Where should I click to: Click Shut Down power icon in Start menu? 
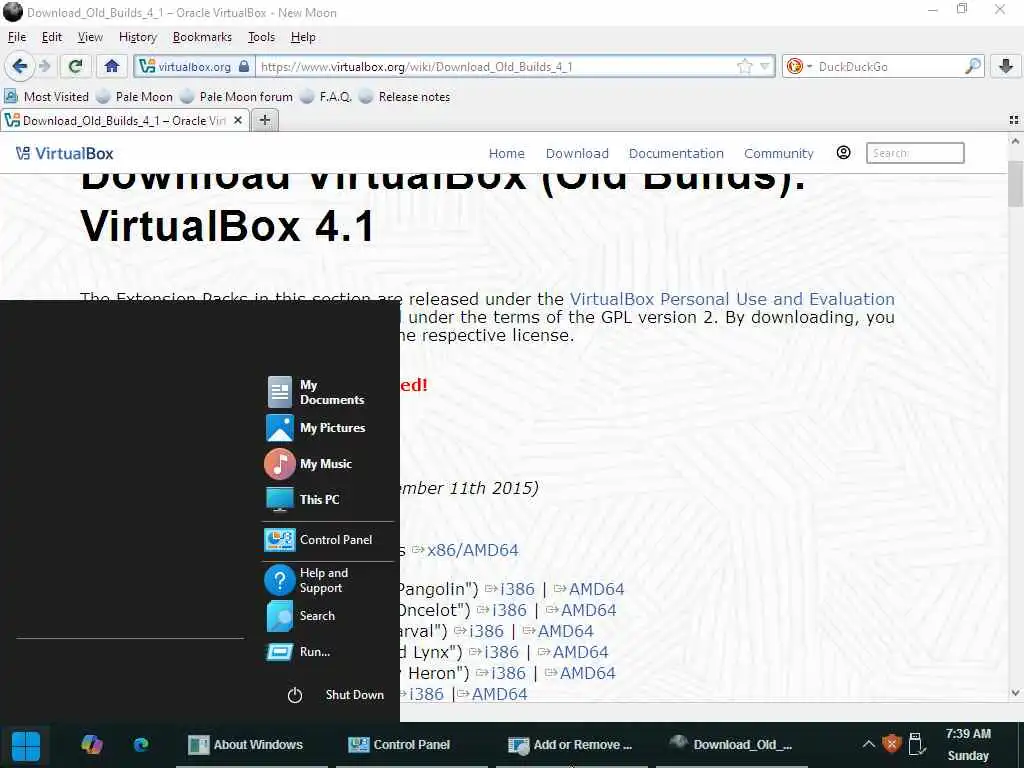click(295, 695)
